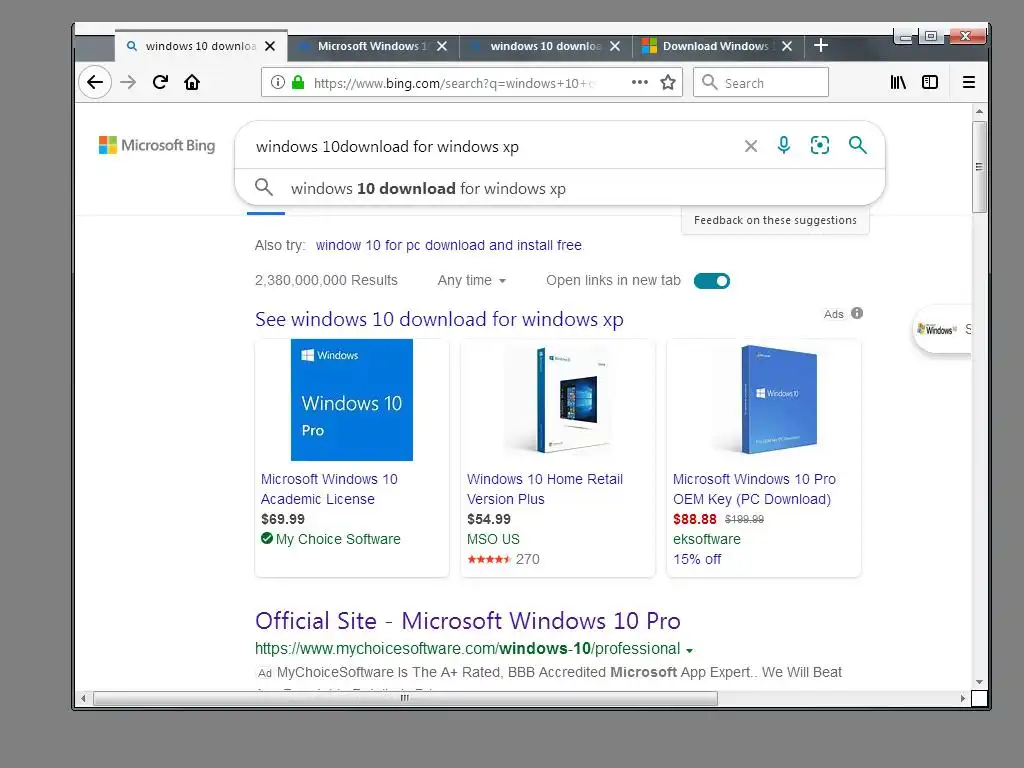The image size is (1024, 768).
Task: Click the vertical scrollbar thumb
Action: tap(979, 167)
